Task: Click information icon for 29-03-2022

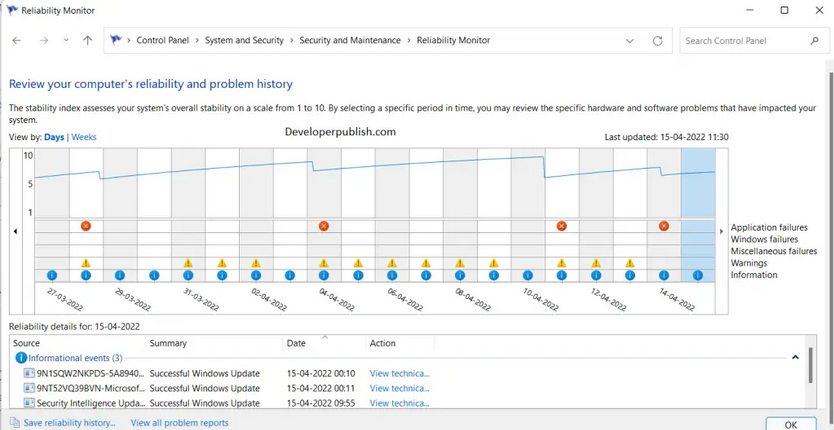Action: tap(120, 276)
